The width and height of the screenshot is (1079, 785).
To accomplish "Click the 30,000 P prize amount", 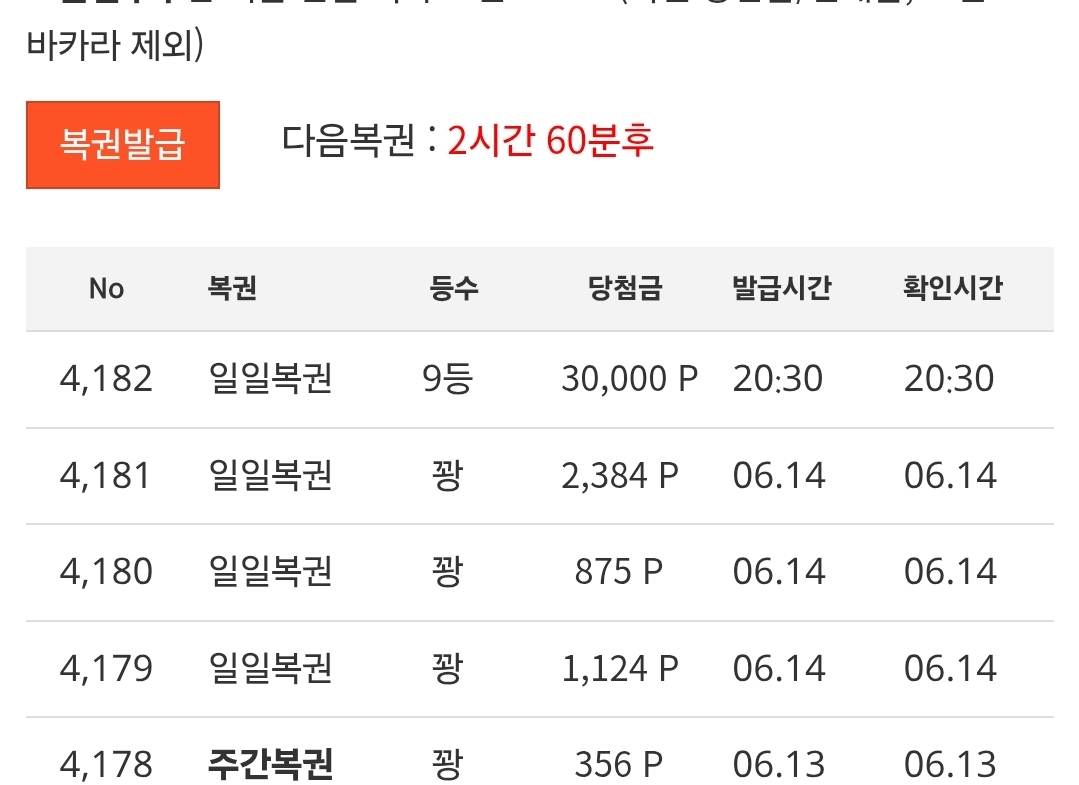I will tap(630, 378).
